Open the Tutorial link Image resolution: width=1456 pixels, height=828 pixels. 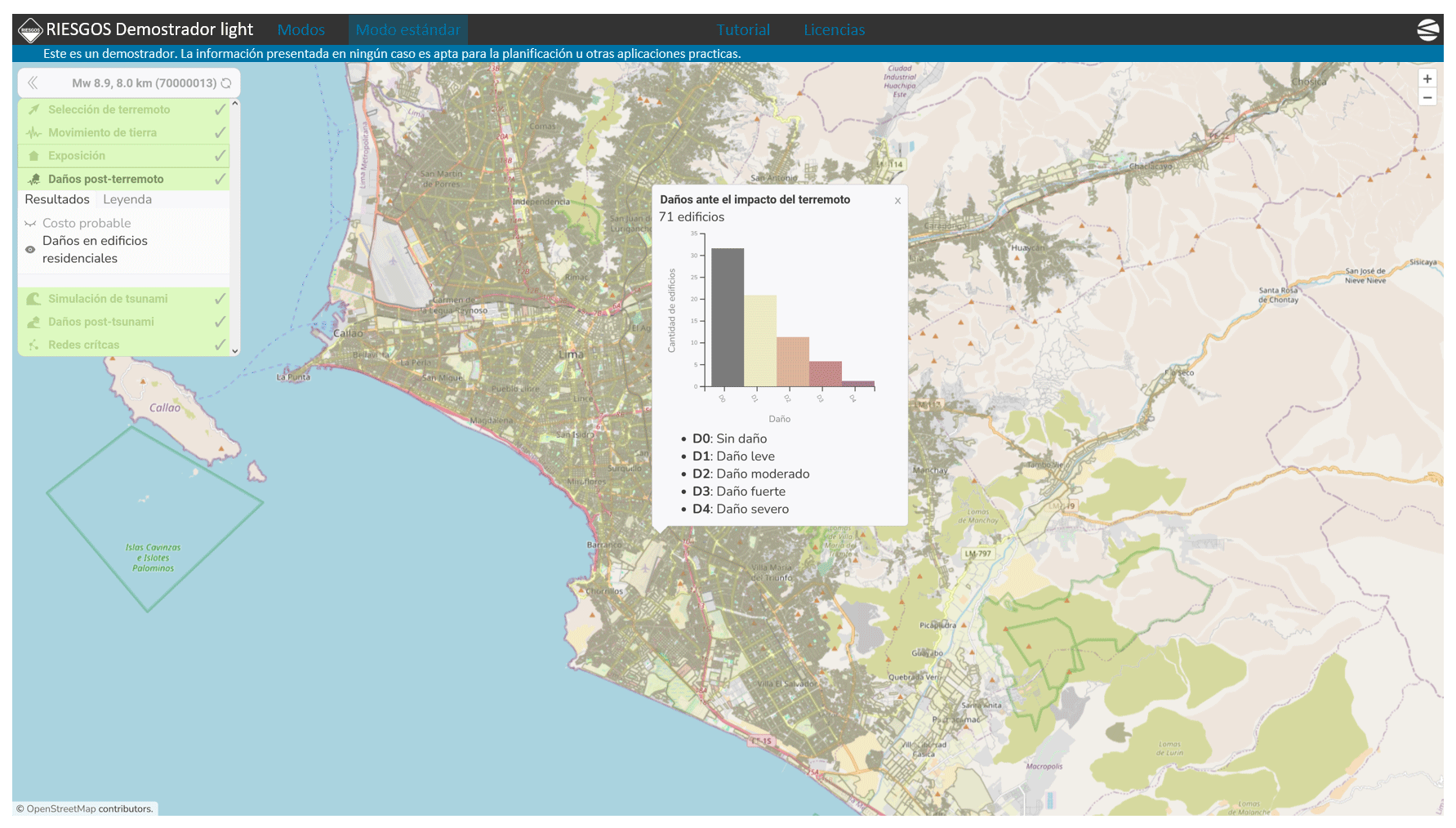[742, 30]
